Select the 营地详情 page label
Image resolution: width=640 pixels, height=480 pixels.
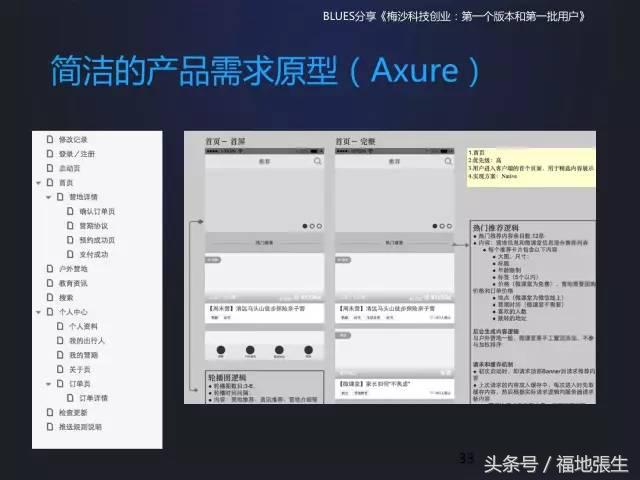83,197
